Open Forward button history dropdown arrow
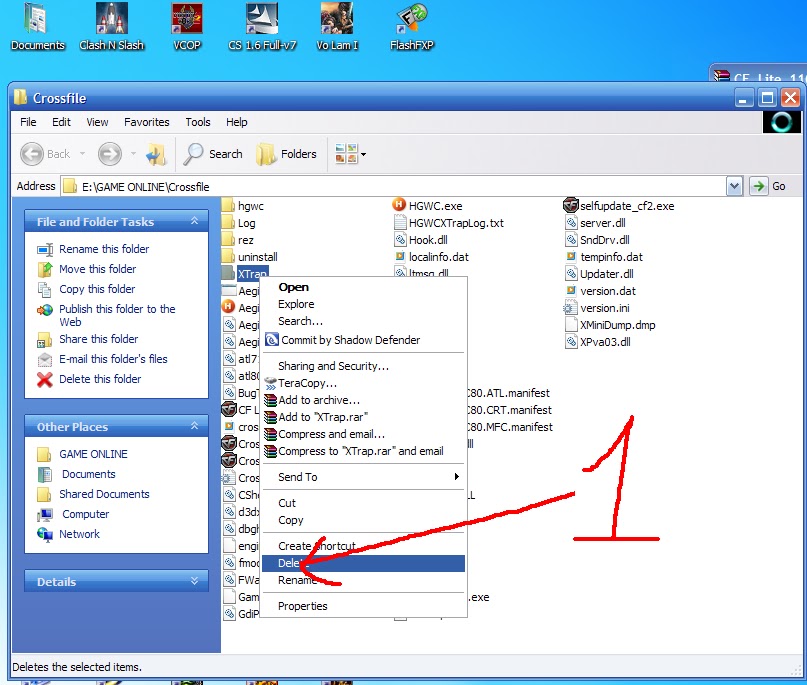Screen dimensions: 807x685 (x=133, y=154)
